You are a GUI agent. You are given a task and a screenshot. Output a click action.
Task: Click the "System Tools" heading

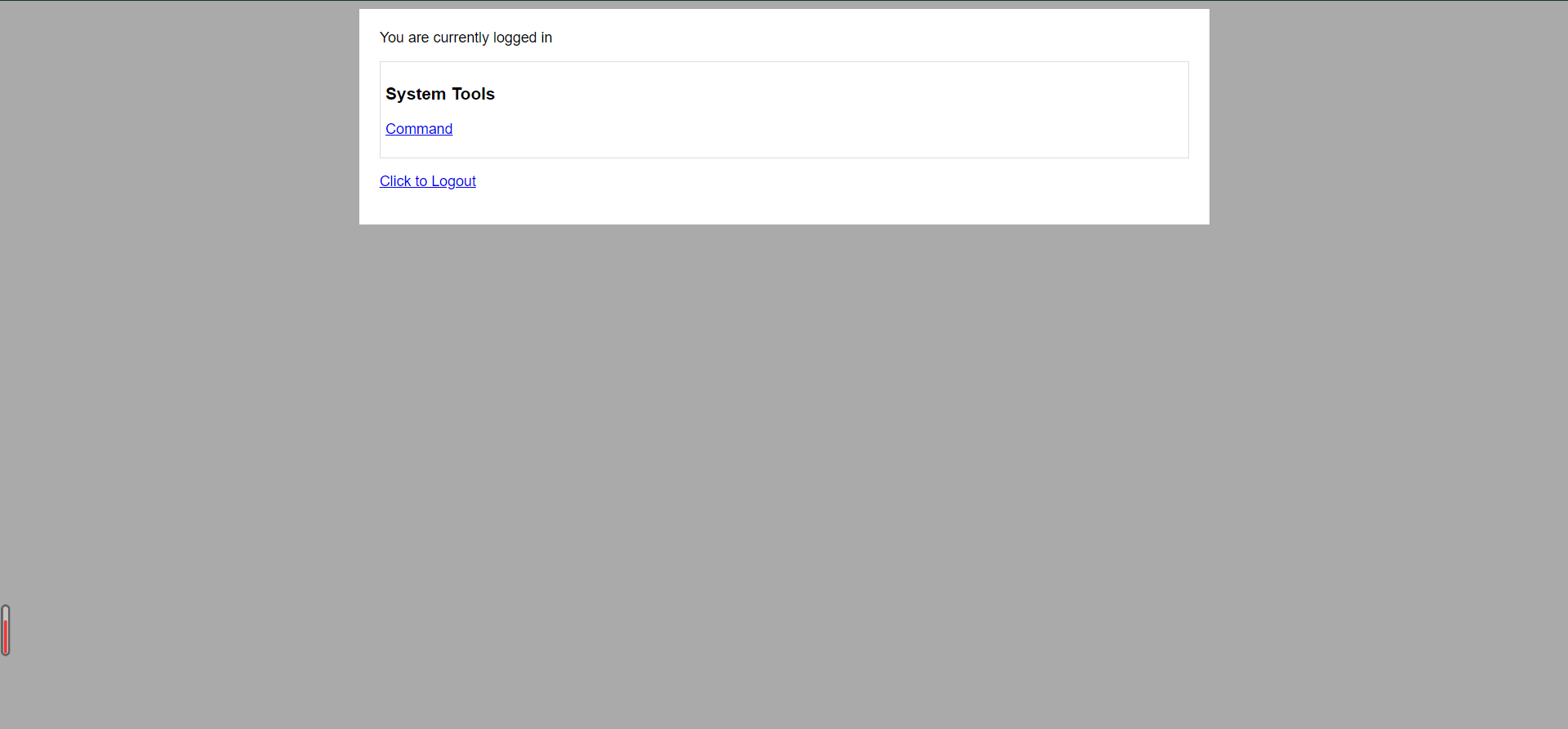pyautogui.click(x=439, y=94)
